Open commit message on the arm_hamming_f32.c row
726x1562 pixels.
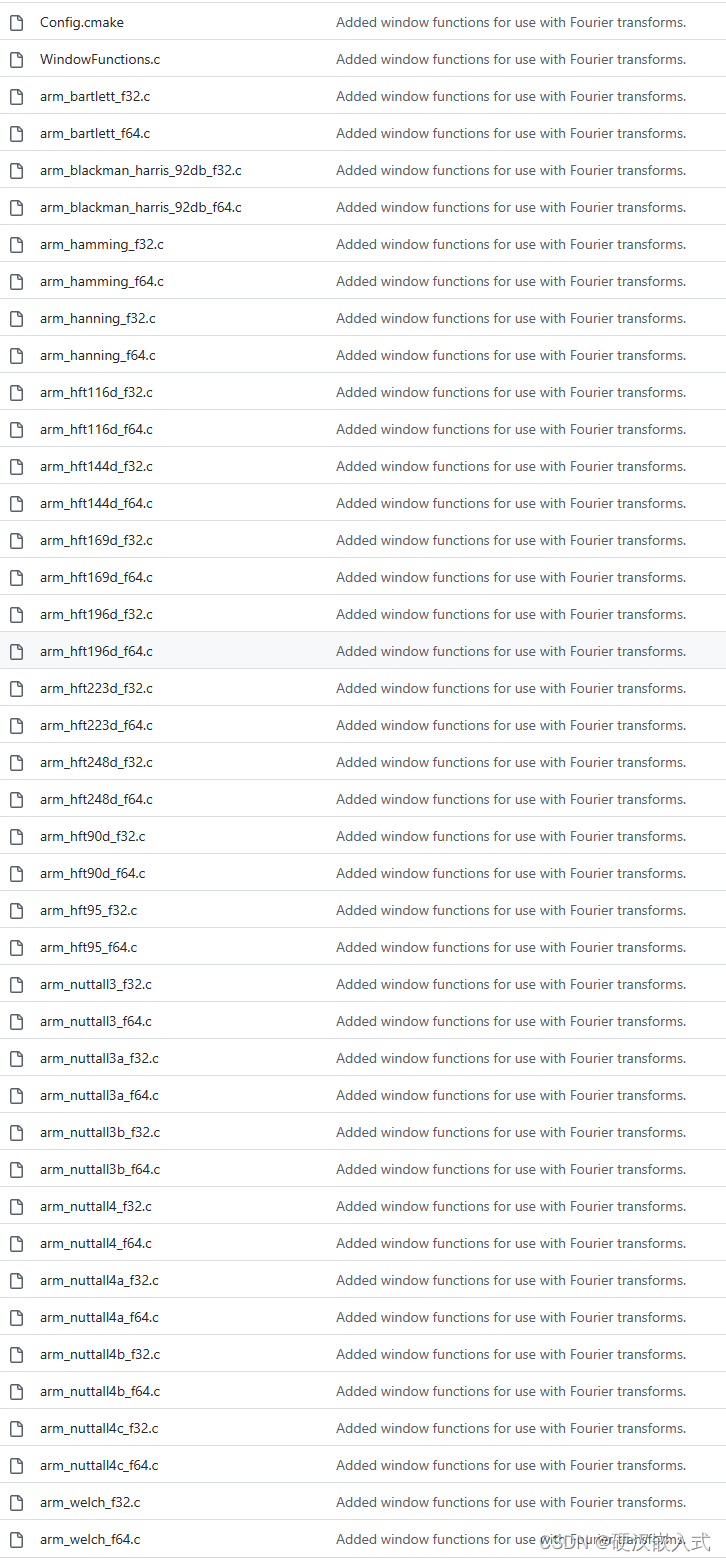point(511,244)
